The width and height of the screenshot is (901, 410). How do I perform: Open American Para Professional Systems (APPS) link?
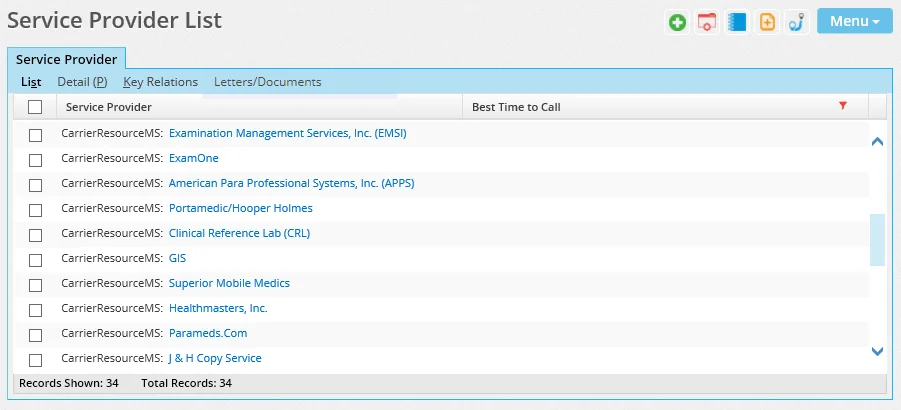tap(291, 183)
